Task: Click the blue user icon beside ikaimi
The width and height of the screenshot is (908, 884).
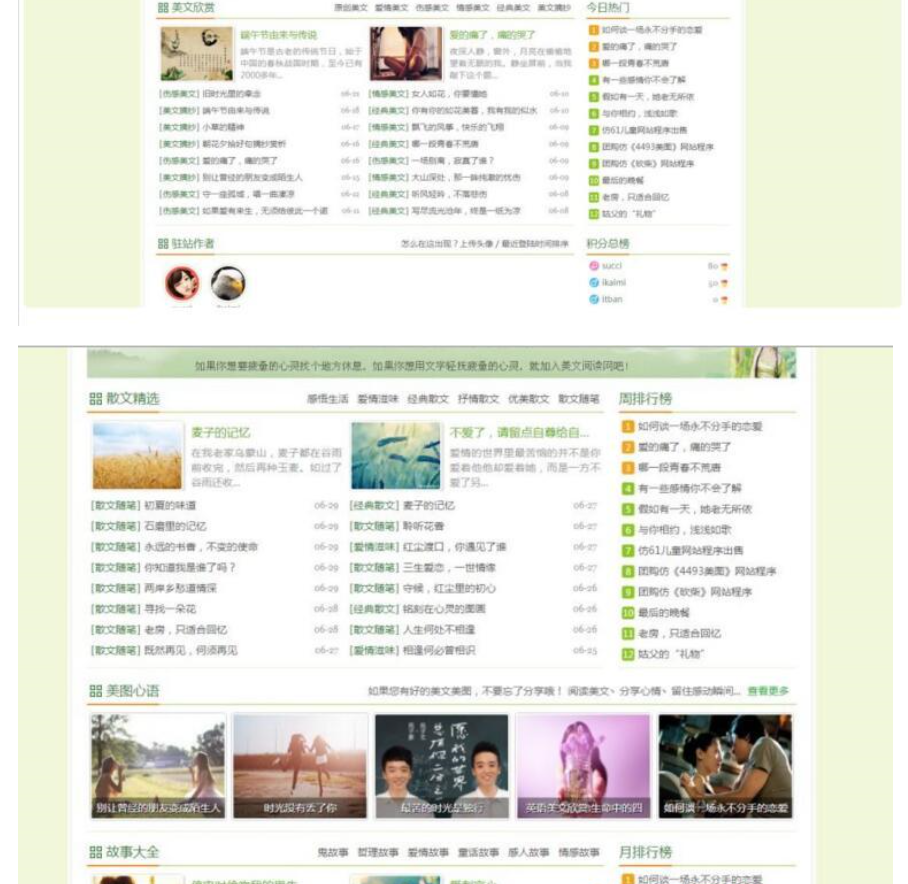Action: tap(594, 283)
